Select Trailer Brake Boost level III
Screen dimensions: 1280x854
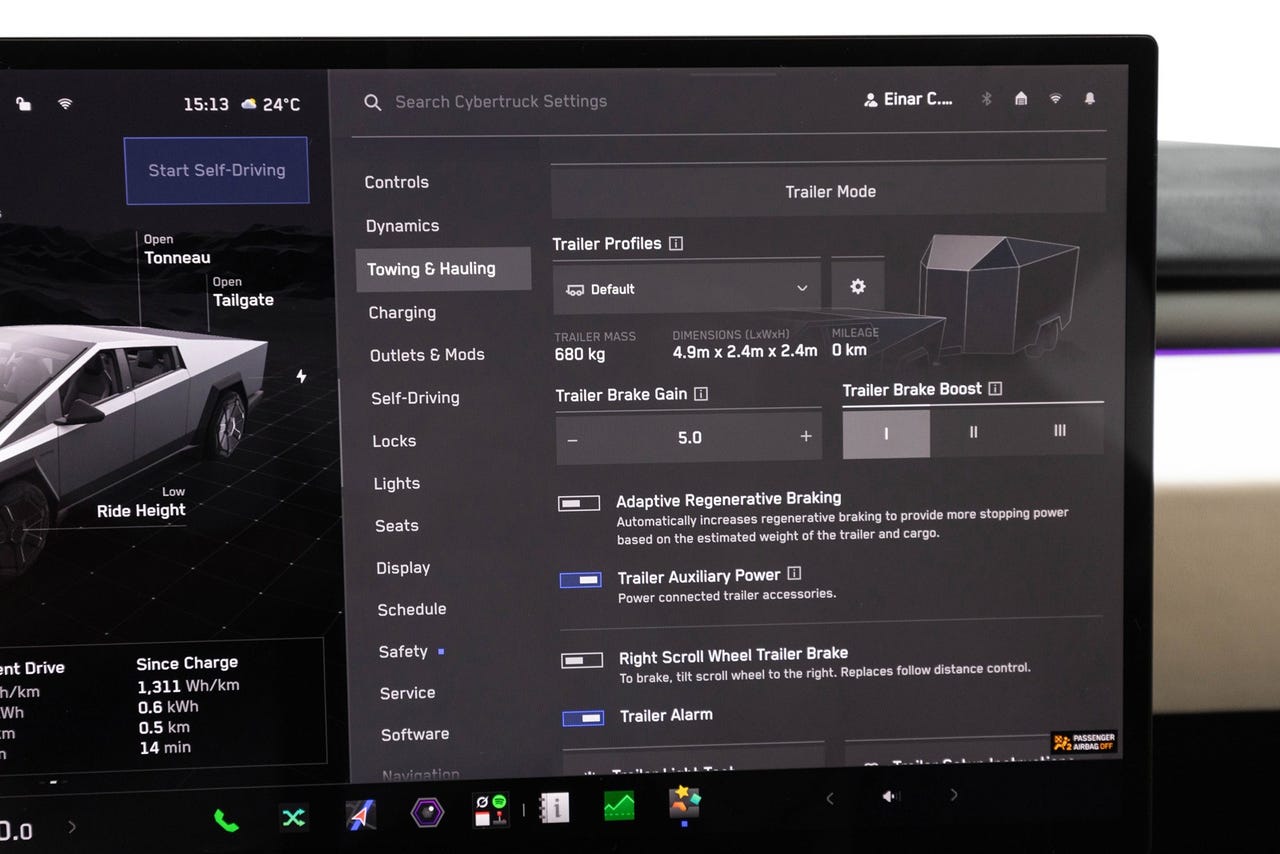[1060, 430]
